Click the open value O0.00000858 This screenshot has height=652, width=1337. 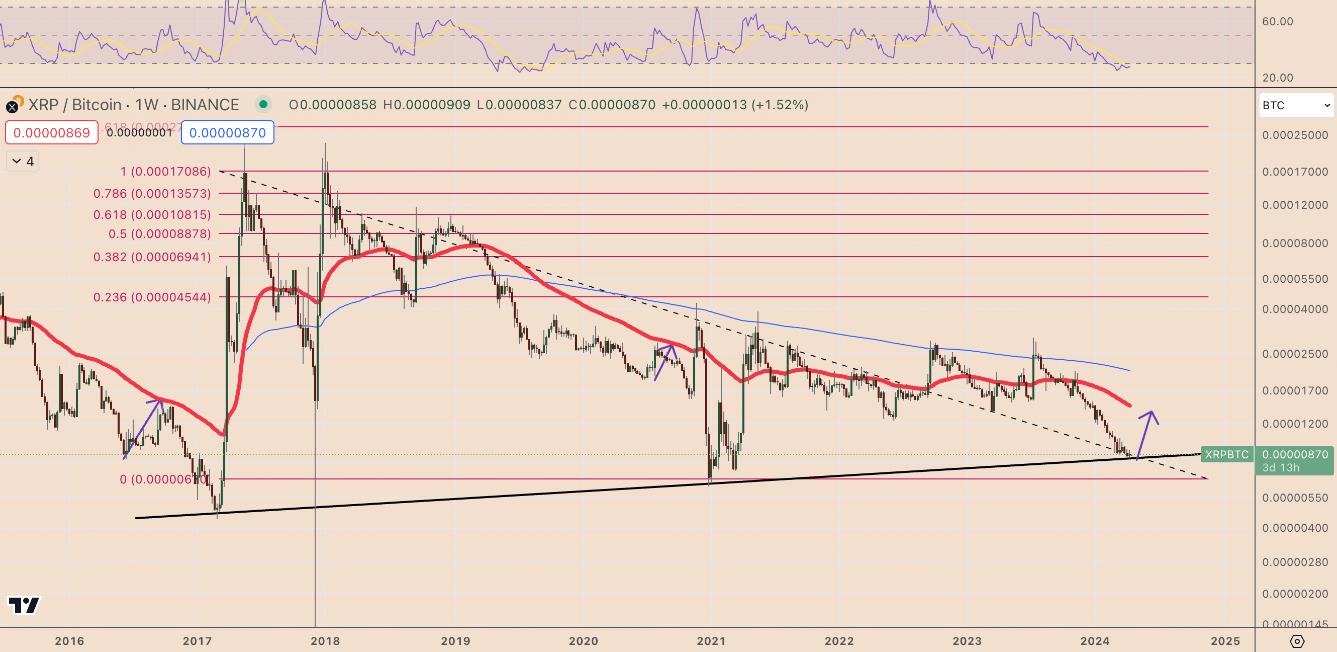[333, 105]
